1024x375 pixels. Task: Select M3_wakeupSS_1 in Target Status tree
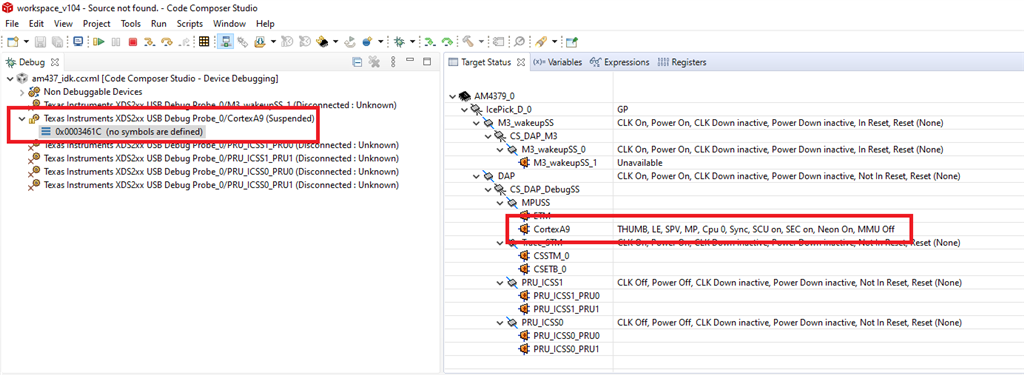point(566,163)
